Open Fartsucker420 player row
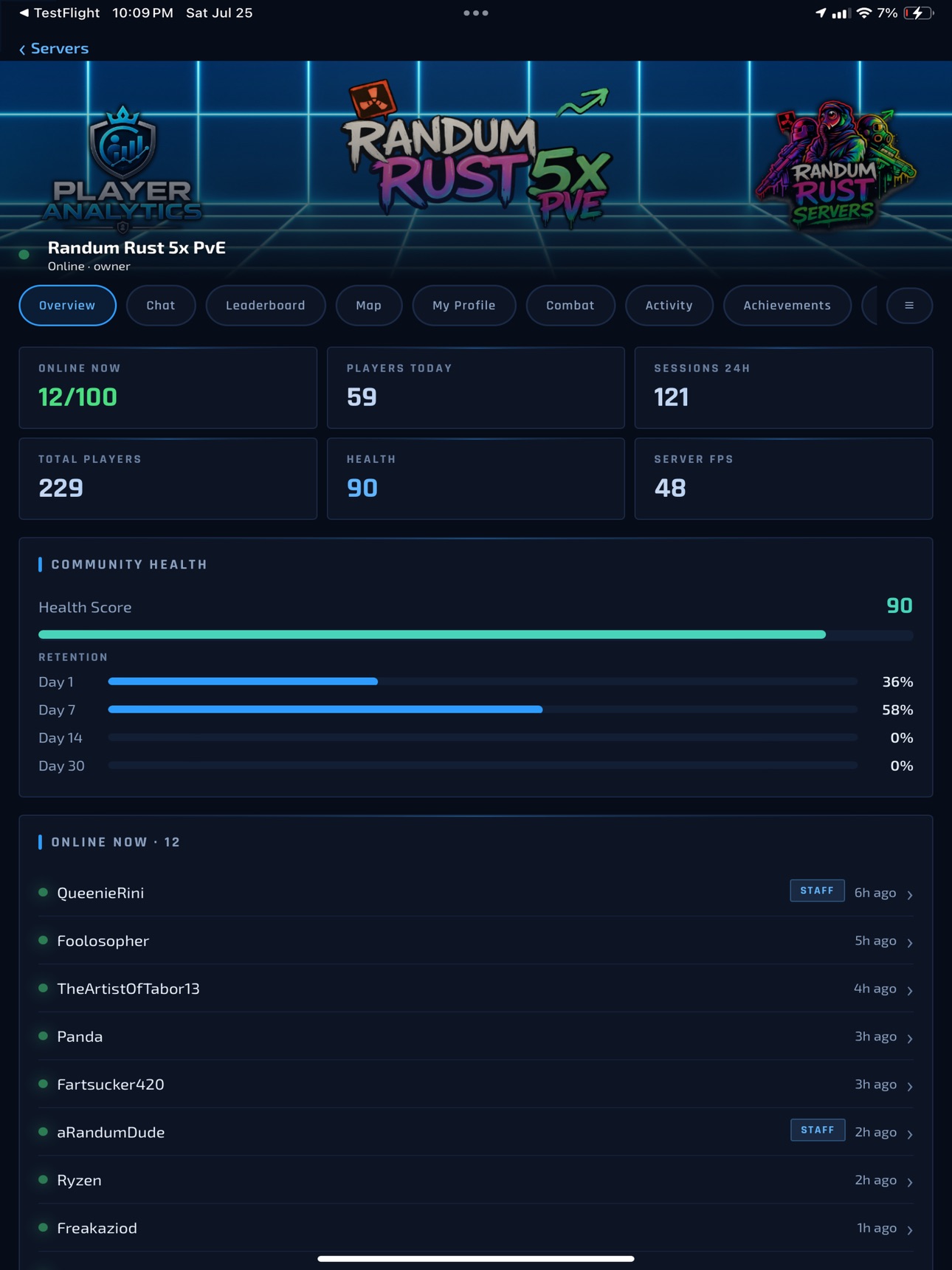The height and width of the screenshot is (1270, 952). point(476,1085)
